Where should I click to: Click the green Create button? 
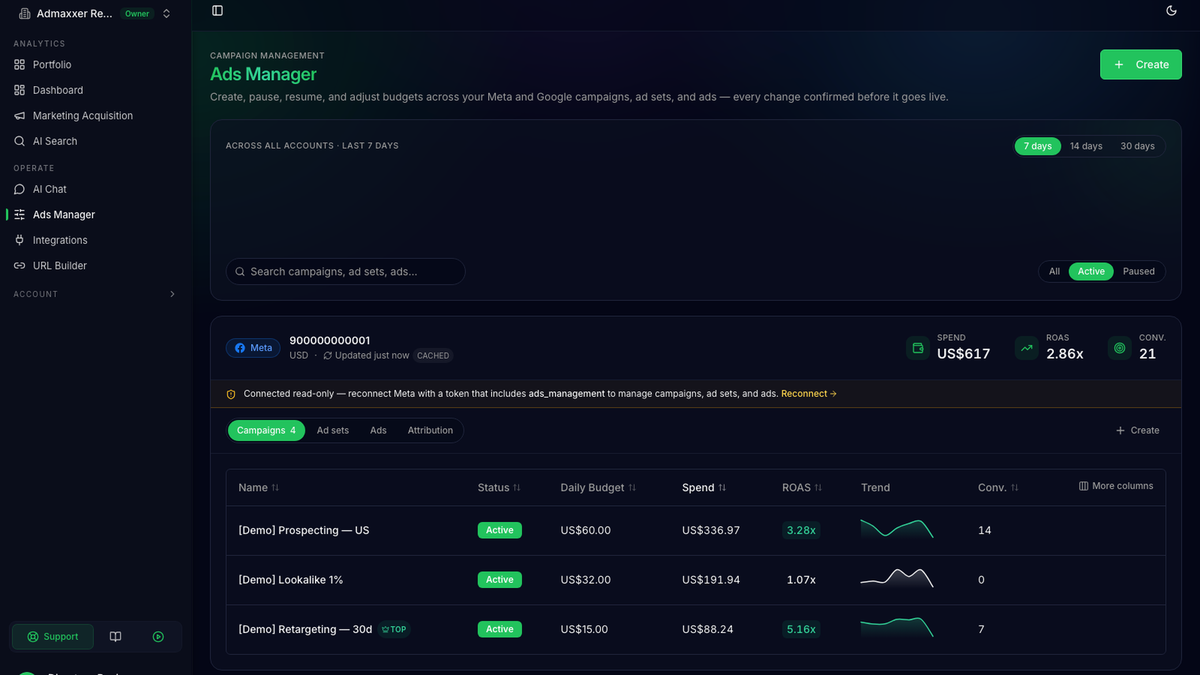pos(1141,64)
